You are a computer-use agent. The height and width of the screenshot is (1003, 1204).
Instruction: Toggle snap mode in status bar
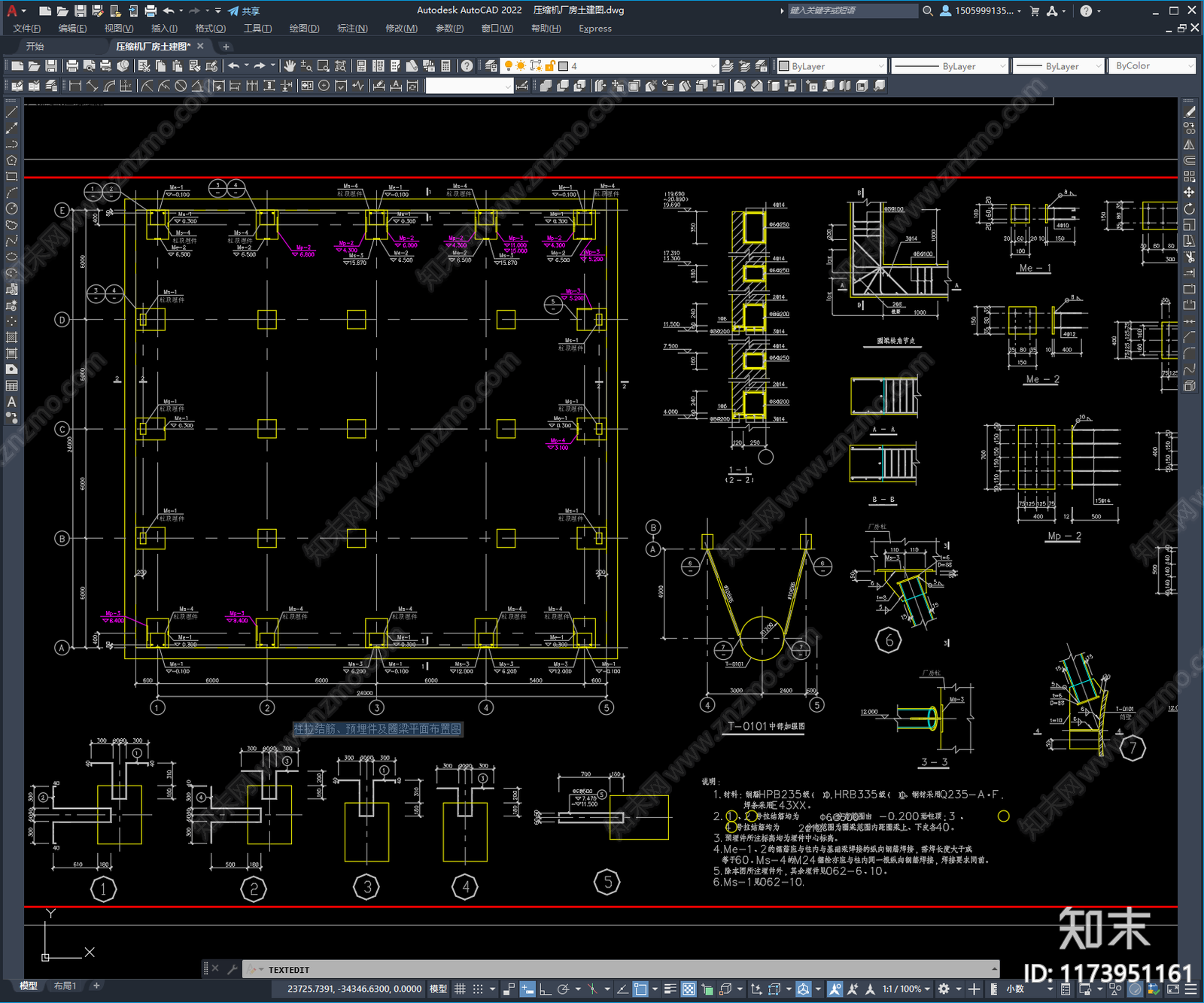click(x=478, y=989)
